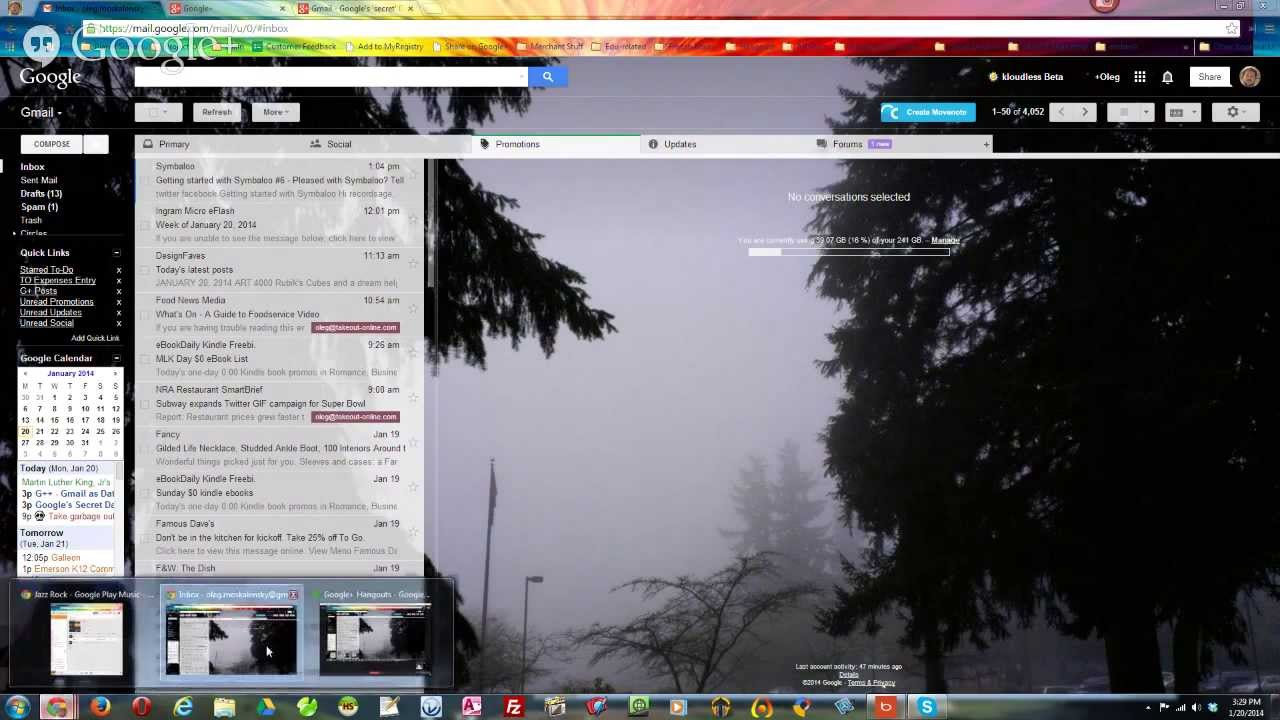Open the Google apps grid
Screen dimensions: 1280x720
point(1139,77)
